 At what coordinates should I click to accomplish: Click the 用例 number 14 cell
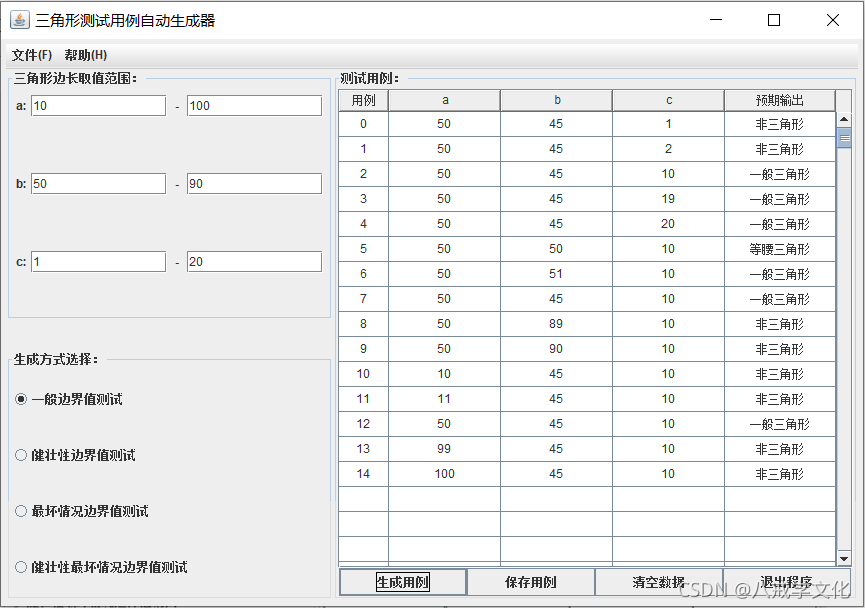point(364,474)
